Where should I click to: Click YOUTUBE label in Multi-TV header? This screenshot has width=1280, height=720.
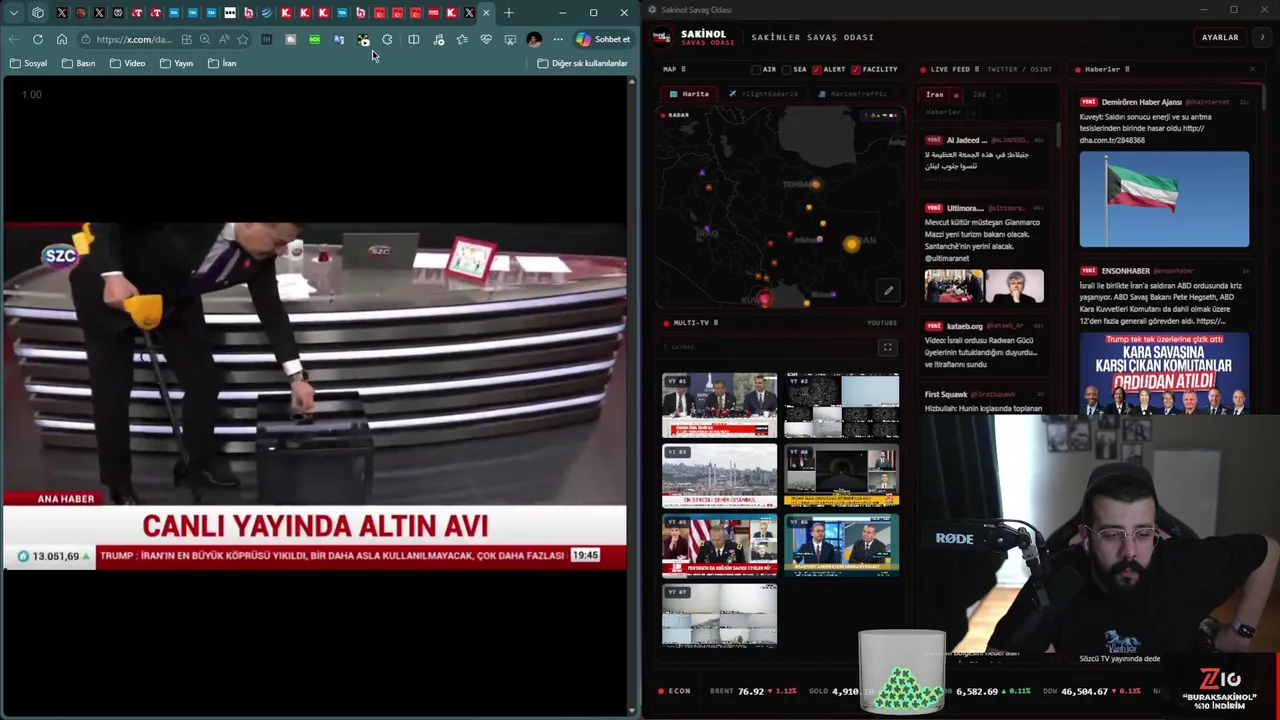[882, 323]
